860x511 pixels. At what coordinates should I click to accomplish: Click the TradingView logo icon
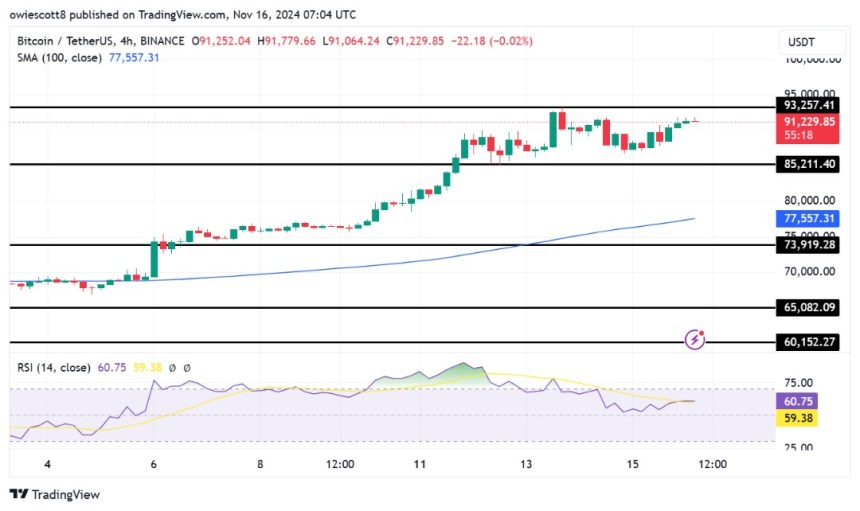[18, 494]
